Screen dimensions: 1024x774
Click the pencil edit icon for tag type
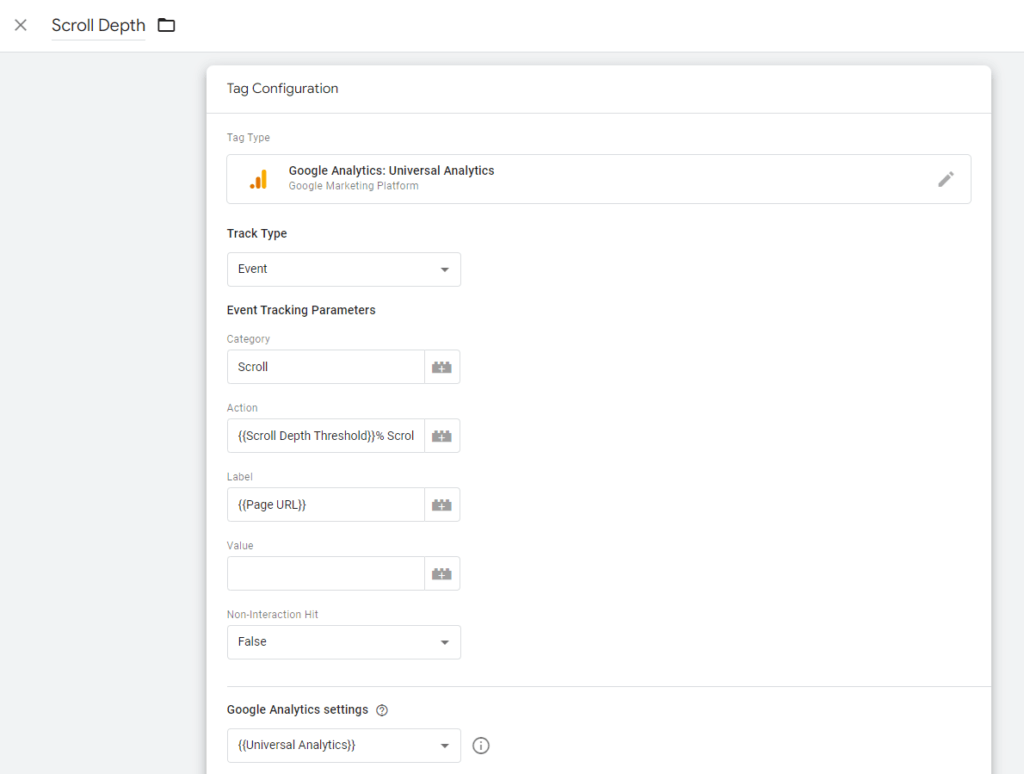click(x=945, y=179)
